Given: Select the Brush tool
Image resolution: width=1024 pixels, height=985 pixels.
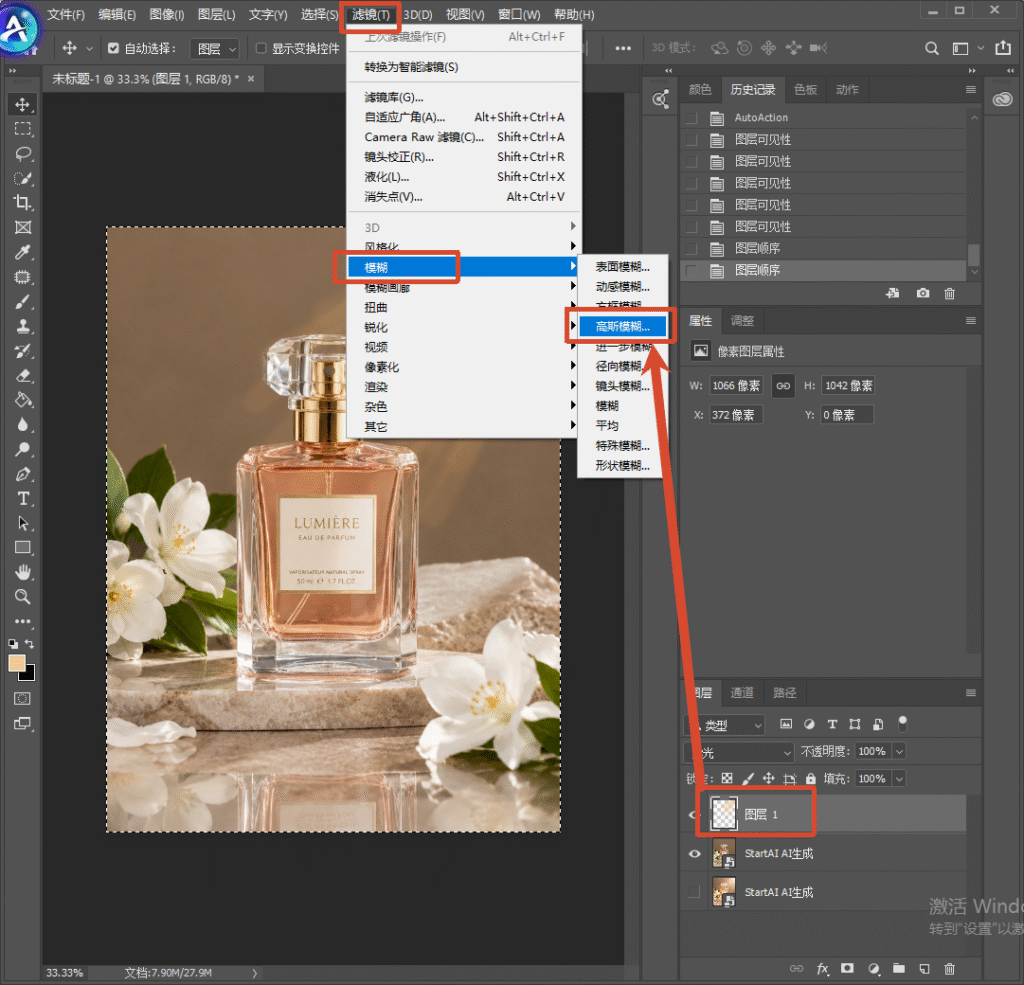Looking at the screenshot, I should (23, 302).
